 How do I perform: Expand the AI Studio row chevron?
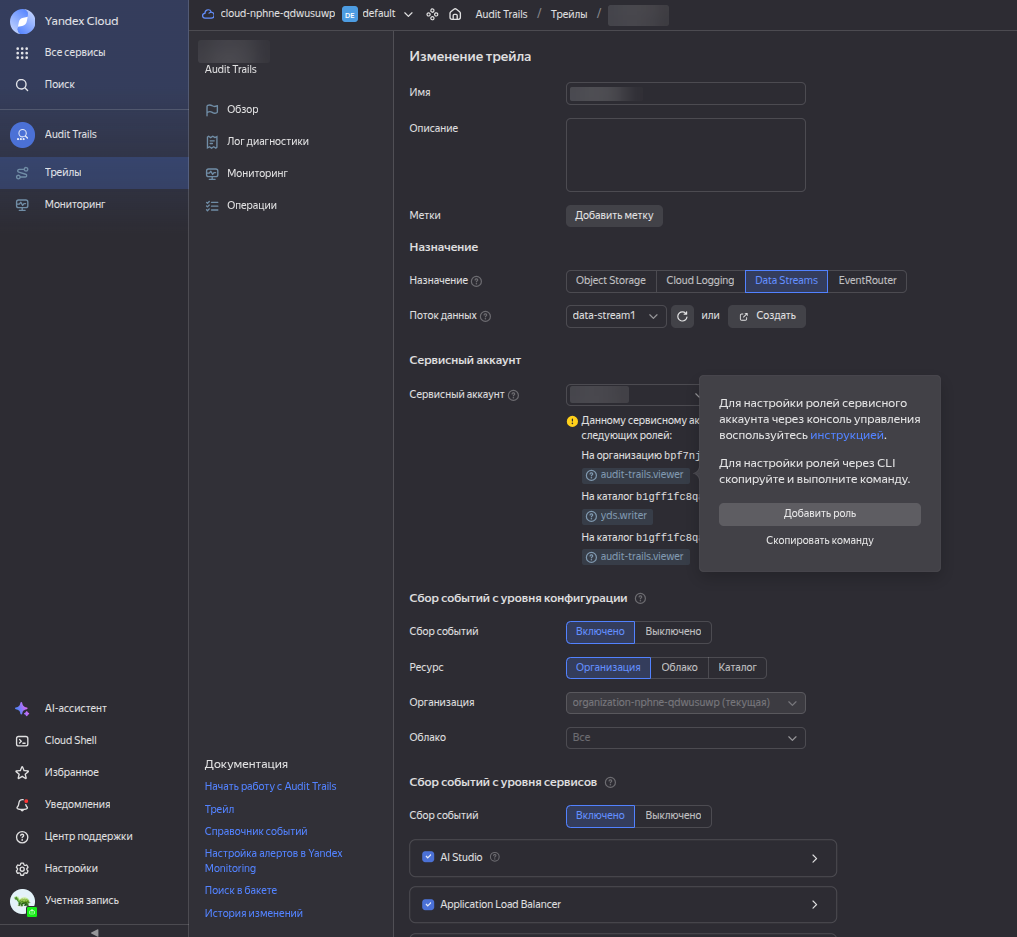pos(815,859)
